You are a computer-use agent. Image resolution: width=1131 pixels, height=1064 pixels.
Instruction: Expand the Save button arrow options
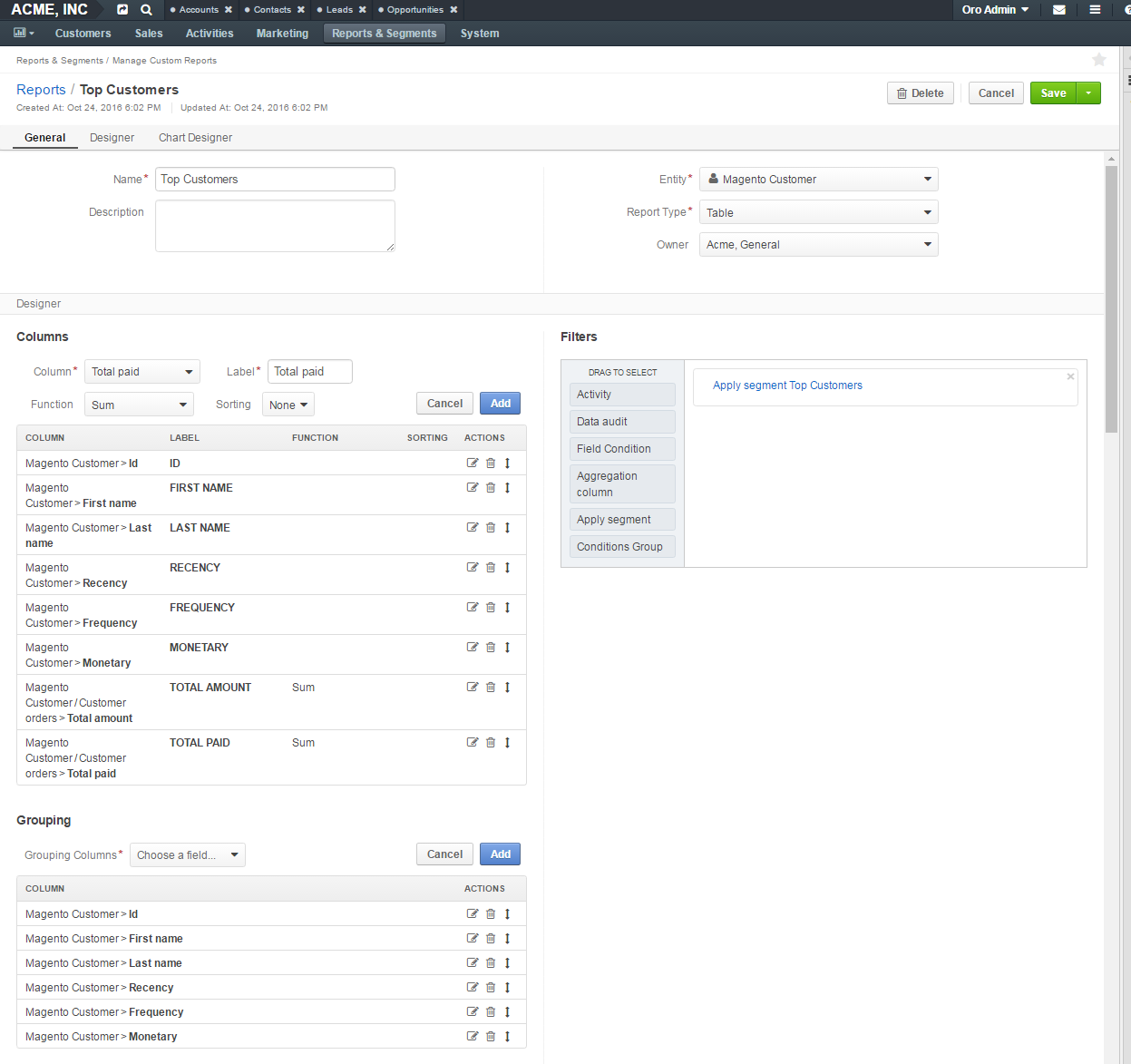coord(1088,93)
